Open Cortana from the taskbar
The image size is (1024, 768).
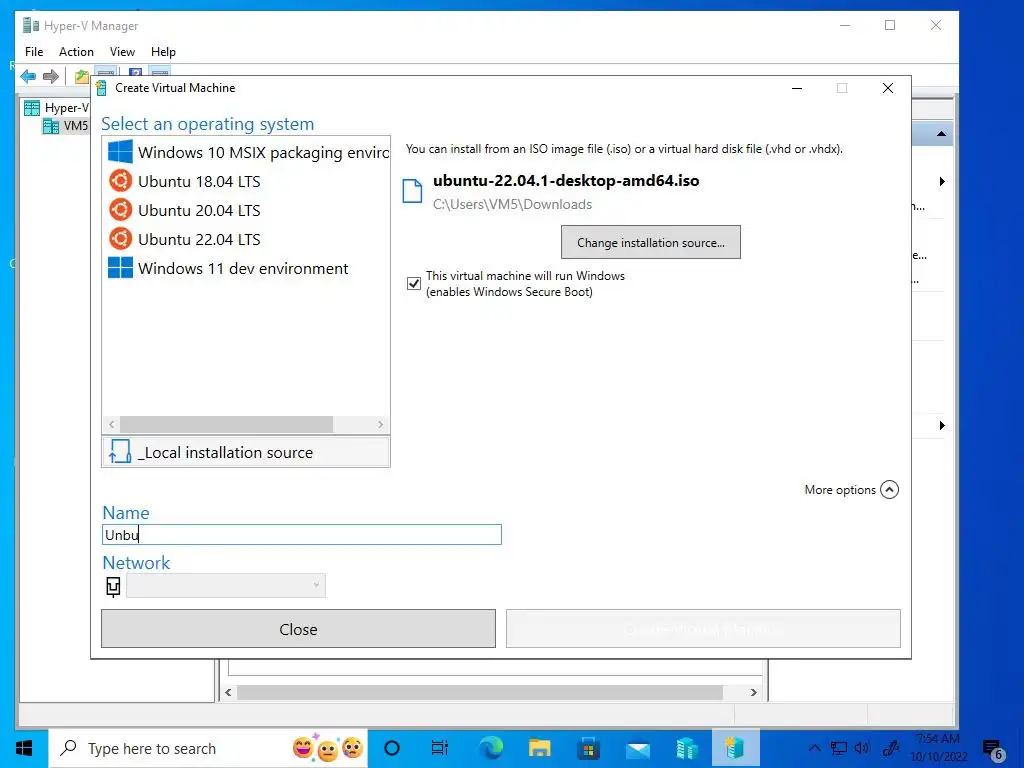[392, 748]
